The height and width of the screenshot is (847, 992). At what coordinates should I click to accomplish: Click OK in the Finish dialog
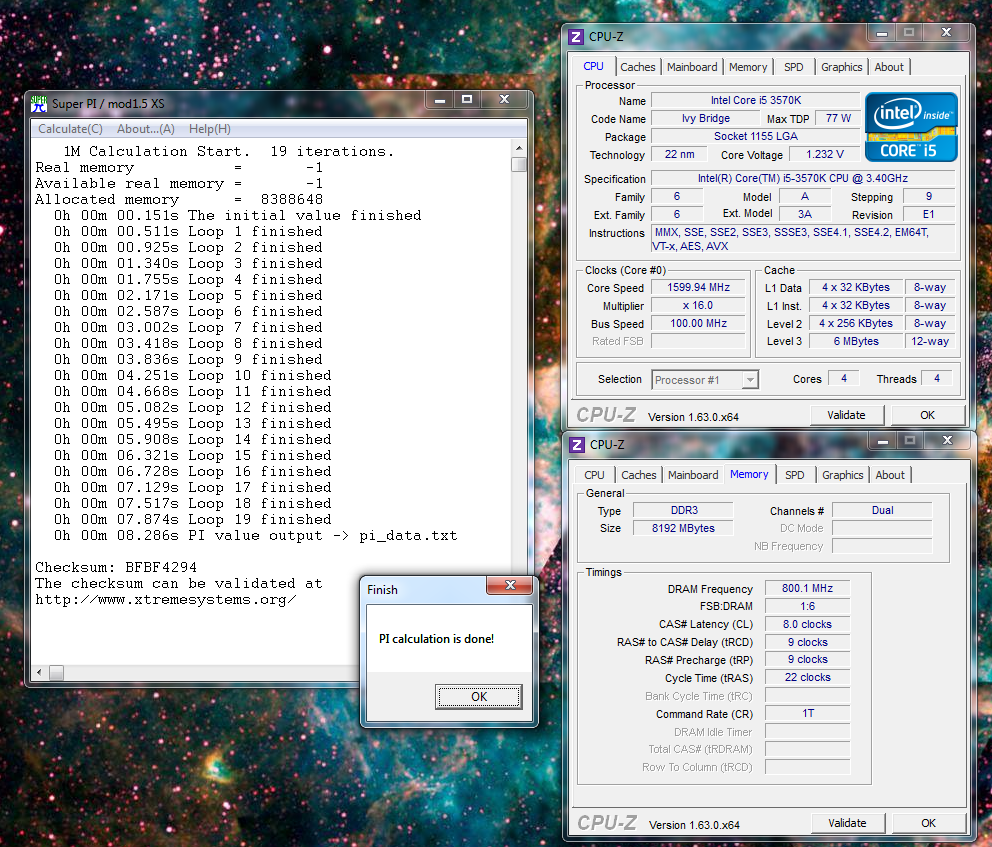479,696
